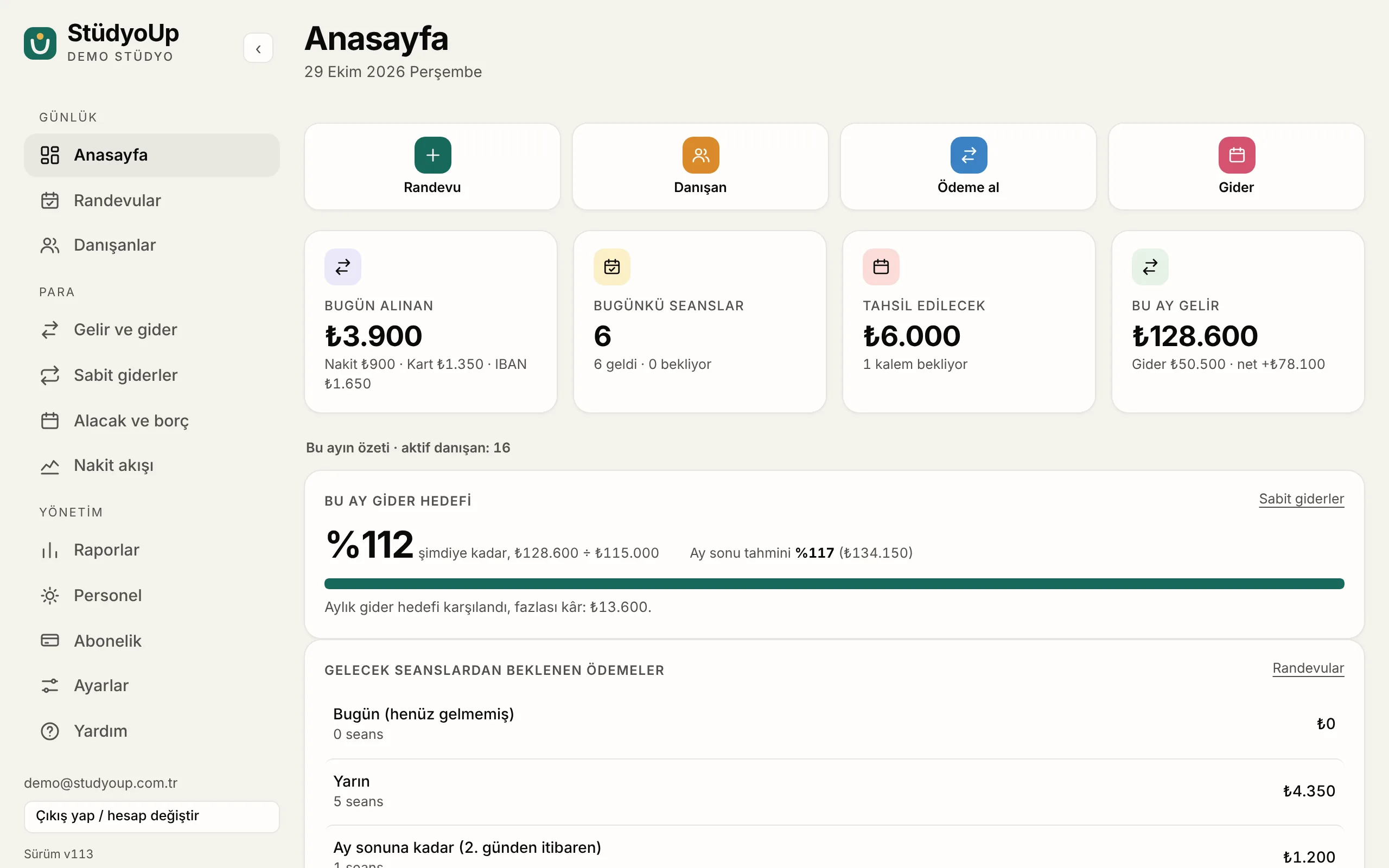The image size is (1389, 868).
Task: Click the ₺4.350 Yarın amount
Action: coord(1309,792)
